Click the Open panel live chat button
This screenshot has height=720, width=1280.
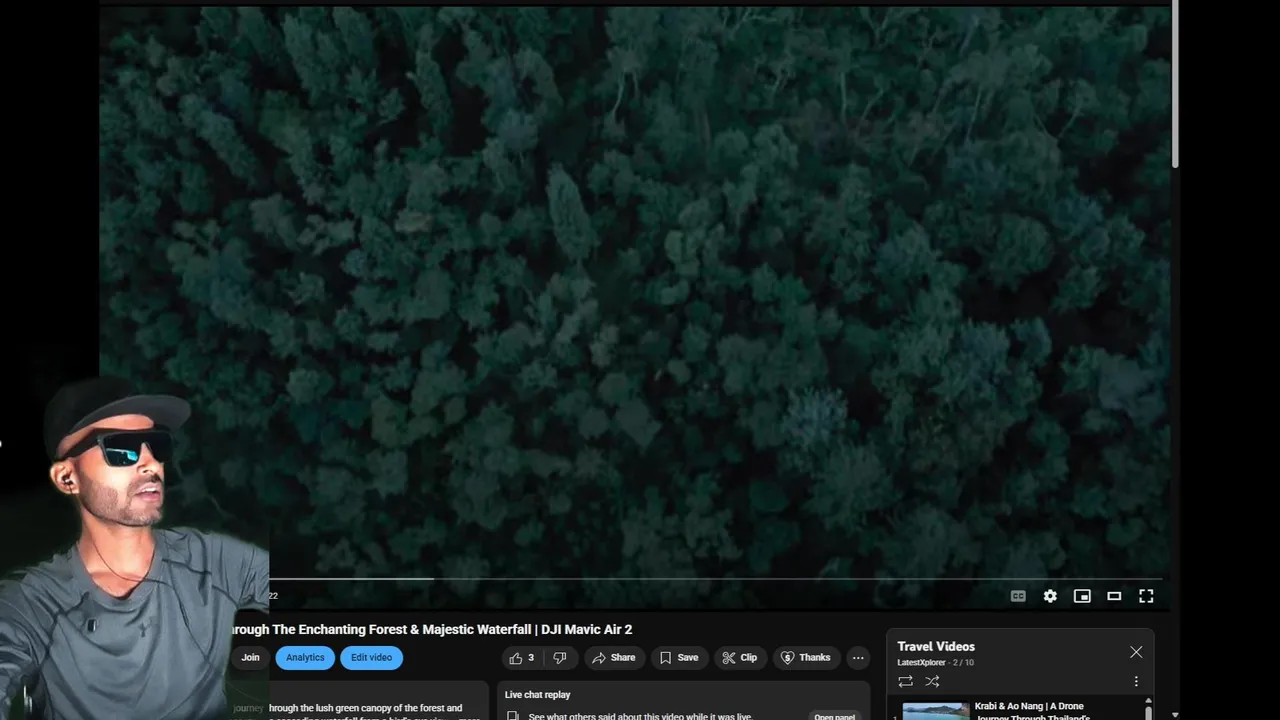[834, 716]
